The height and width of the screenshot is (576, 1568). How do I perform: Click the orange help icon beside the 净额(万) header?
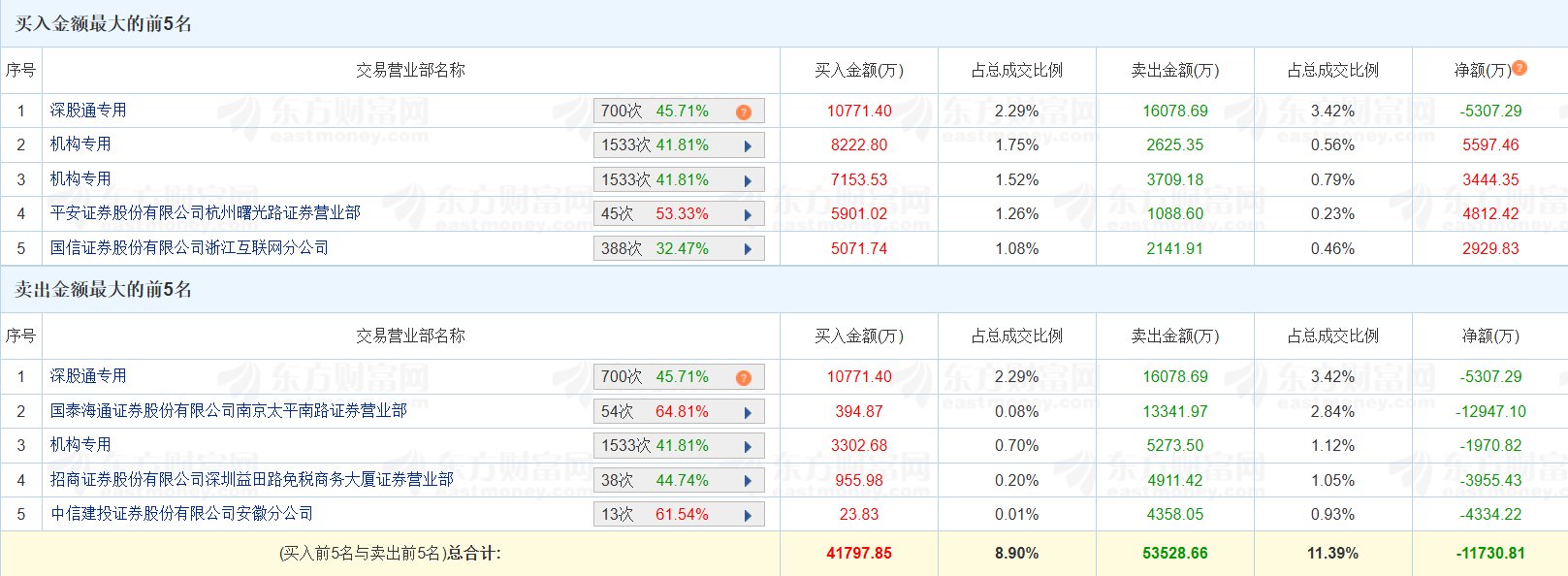pyautogui.click(x=1520, y=68)
